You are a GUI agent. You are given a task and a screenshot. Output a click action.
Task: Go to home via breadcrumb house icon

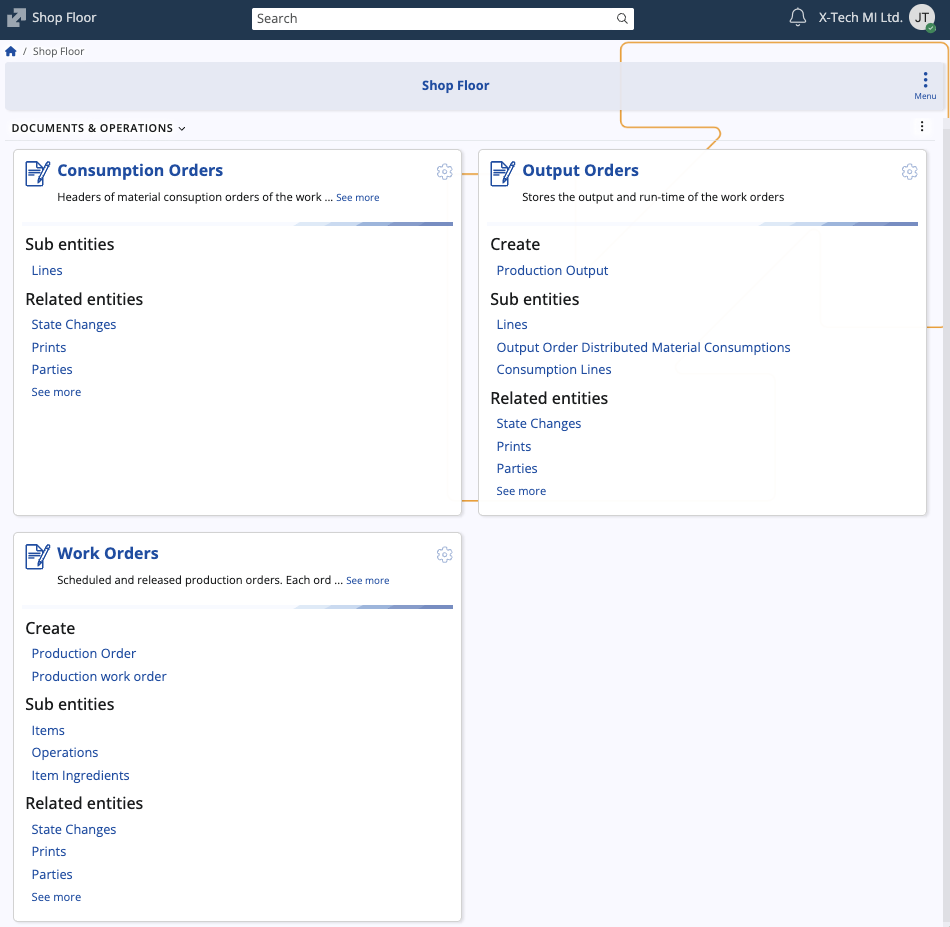(x=11, y=51)
